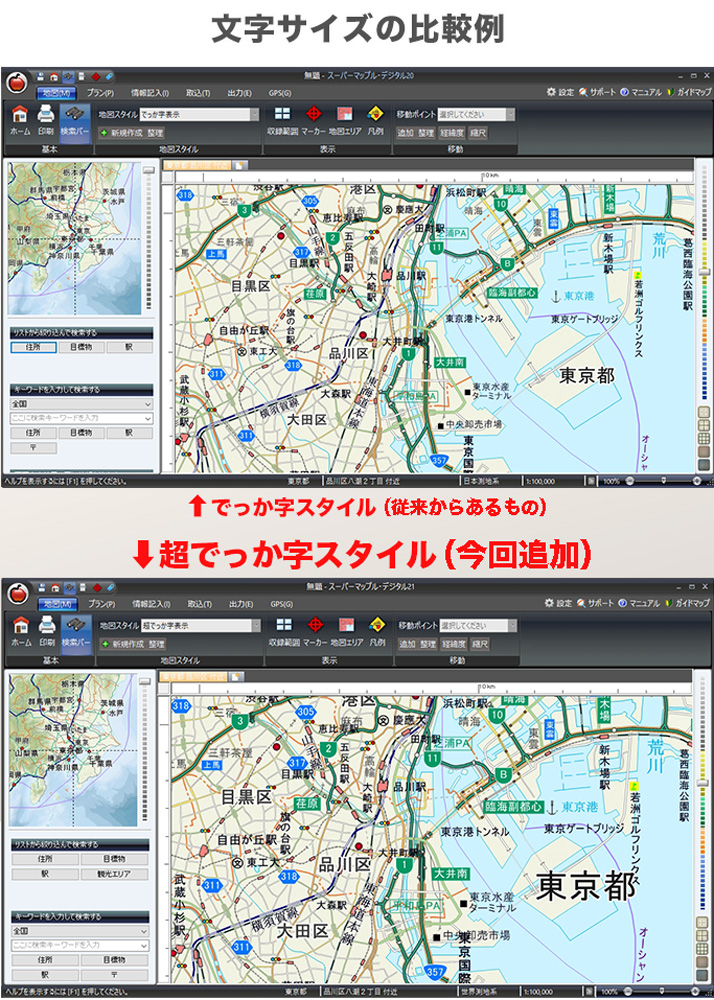Click the zoom percentage slider in the デジタル20 status bar

tap(664, 481)
